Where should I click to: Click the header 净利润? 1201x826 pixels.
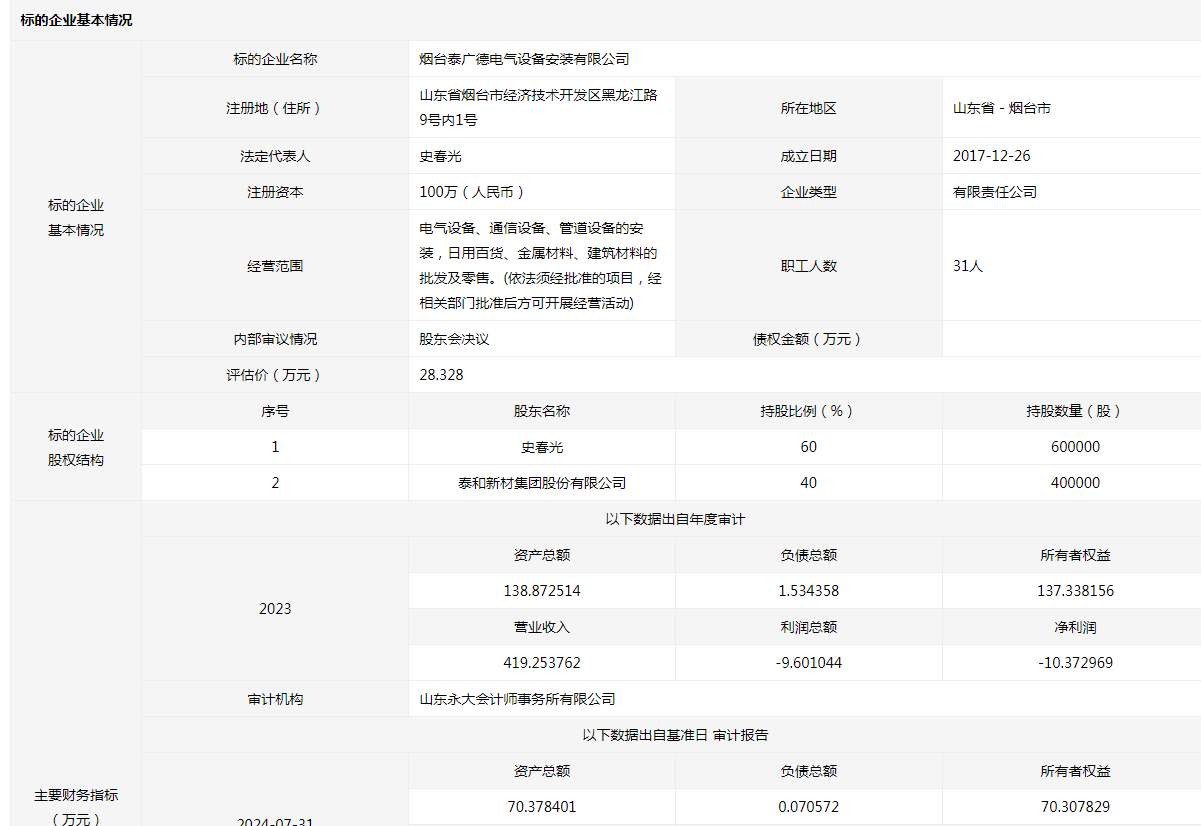click(x=1075, y=627)
